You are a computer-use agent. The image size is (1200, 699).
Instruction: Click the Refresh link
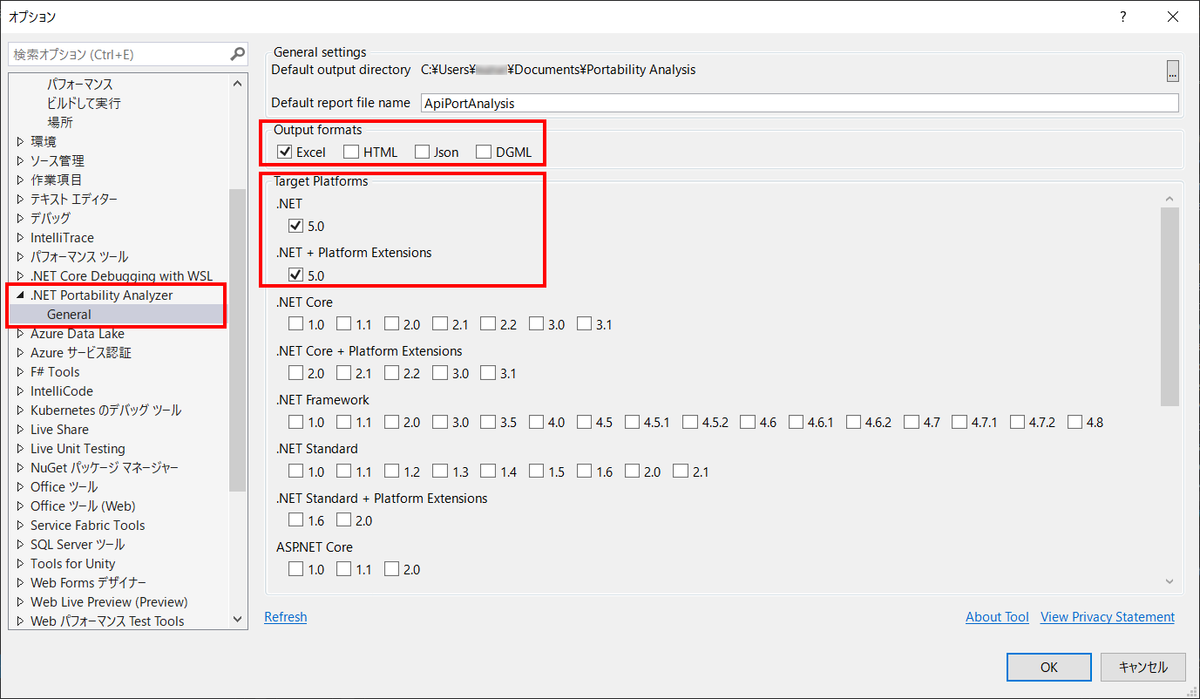pyautogui.click(x=285, y=617)
